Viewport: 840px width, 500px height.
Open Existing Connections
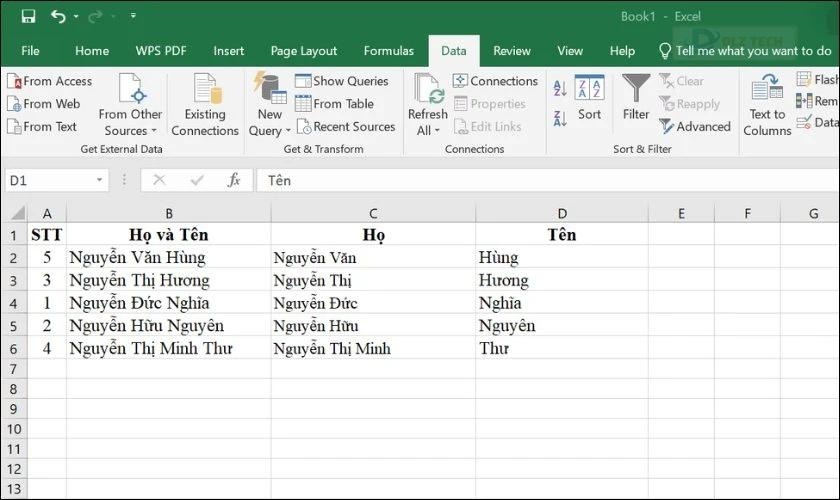coord(205,105)
